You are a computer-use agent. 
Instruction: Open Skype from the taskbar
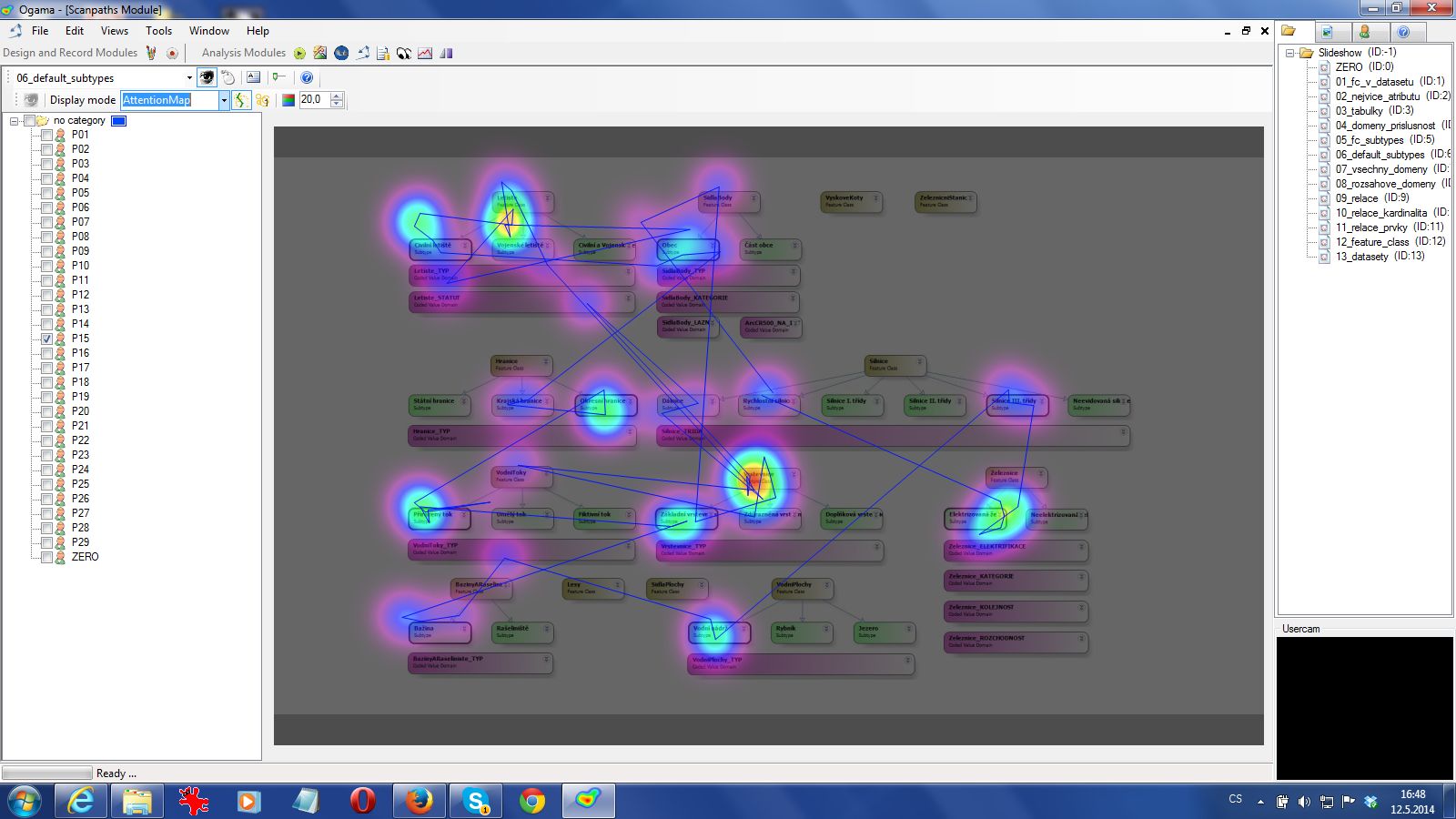tap(475, 802)
